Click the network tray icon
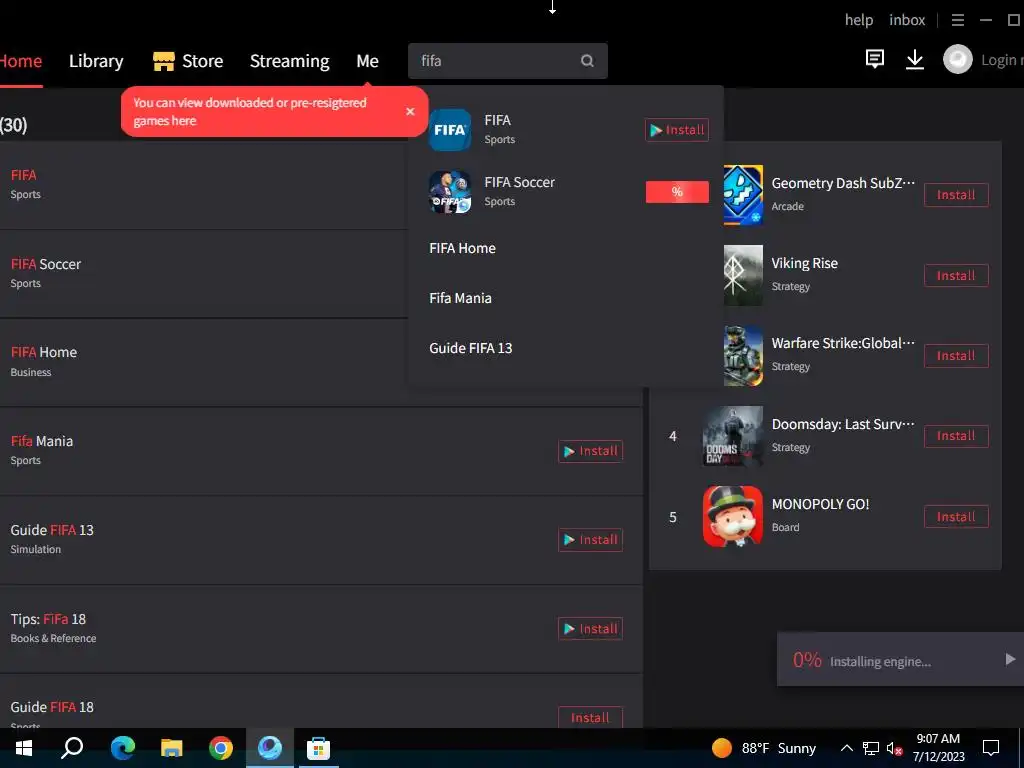Viewport: 1024px width, 768px height. (871, 748)
